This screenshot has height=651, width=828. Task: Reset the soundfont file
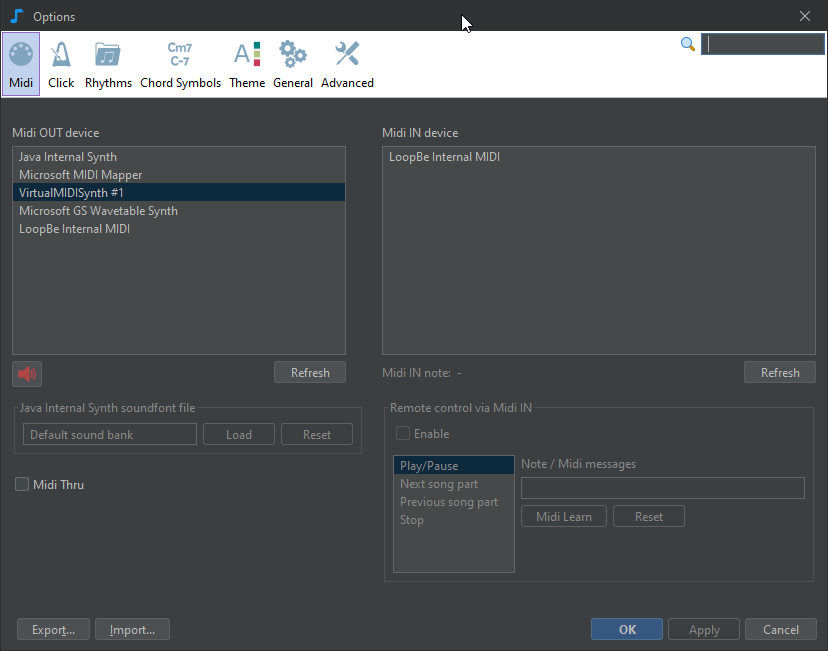pyautogui.click(x=317, y=435)
